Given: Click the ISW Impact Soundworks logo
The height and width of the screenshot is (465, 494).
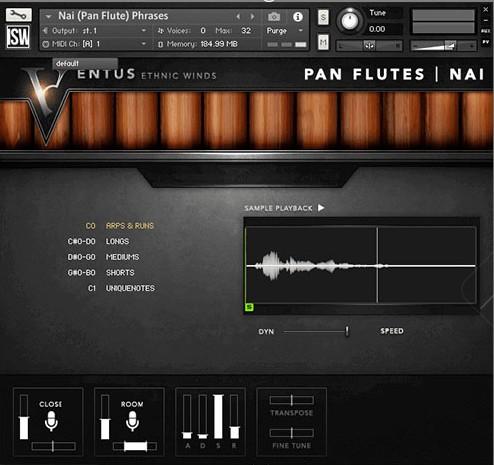Looking at the screenshot, I should [18, 36].
